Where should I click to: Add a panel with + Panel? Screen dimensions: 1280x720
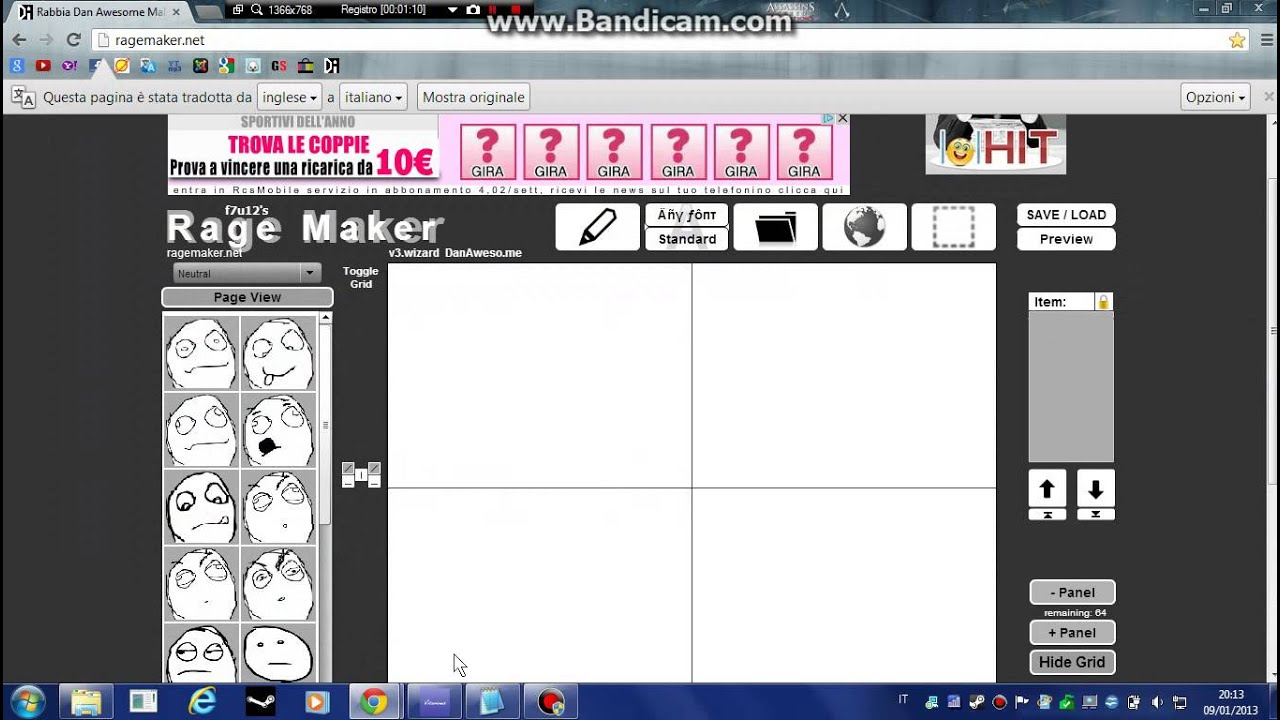click(1072, 632)
